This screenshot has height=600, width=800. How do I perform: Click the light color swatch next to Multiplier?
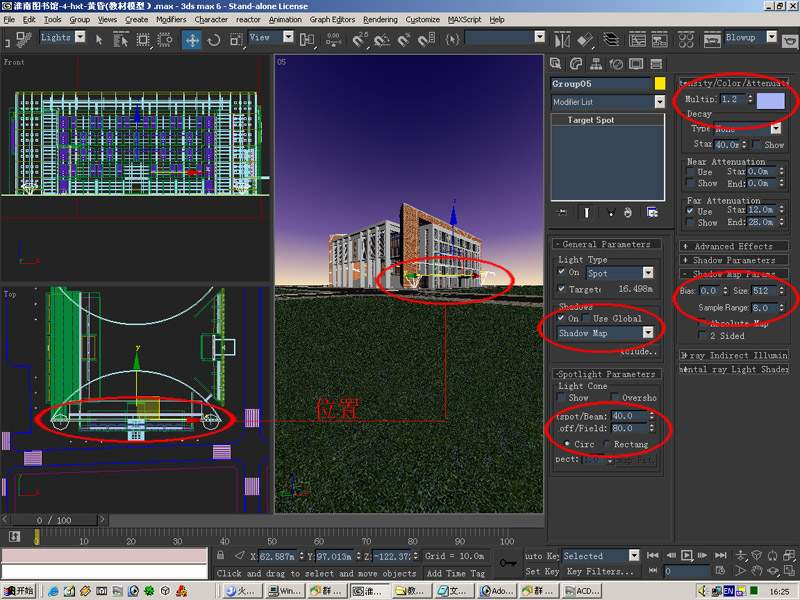point(770,100)
